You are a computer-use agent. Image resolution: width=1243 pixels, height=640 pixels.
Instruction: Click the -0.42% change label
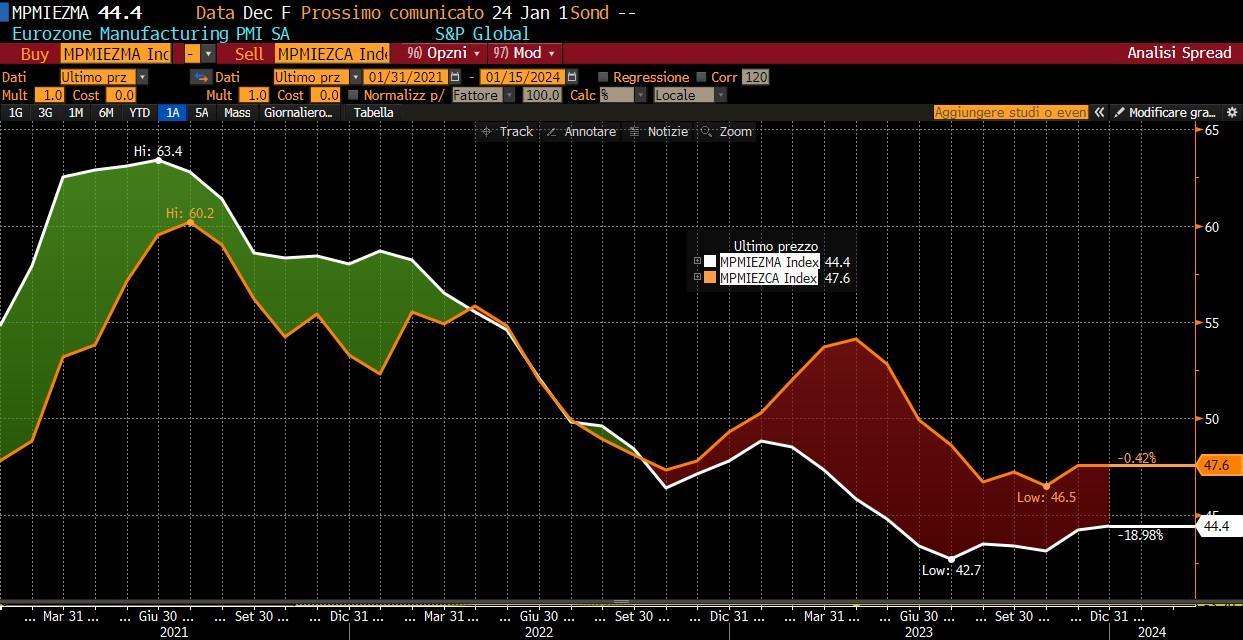[x=1137, y=458]
